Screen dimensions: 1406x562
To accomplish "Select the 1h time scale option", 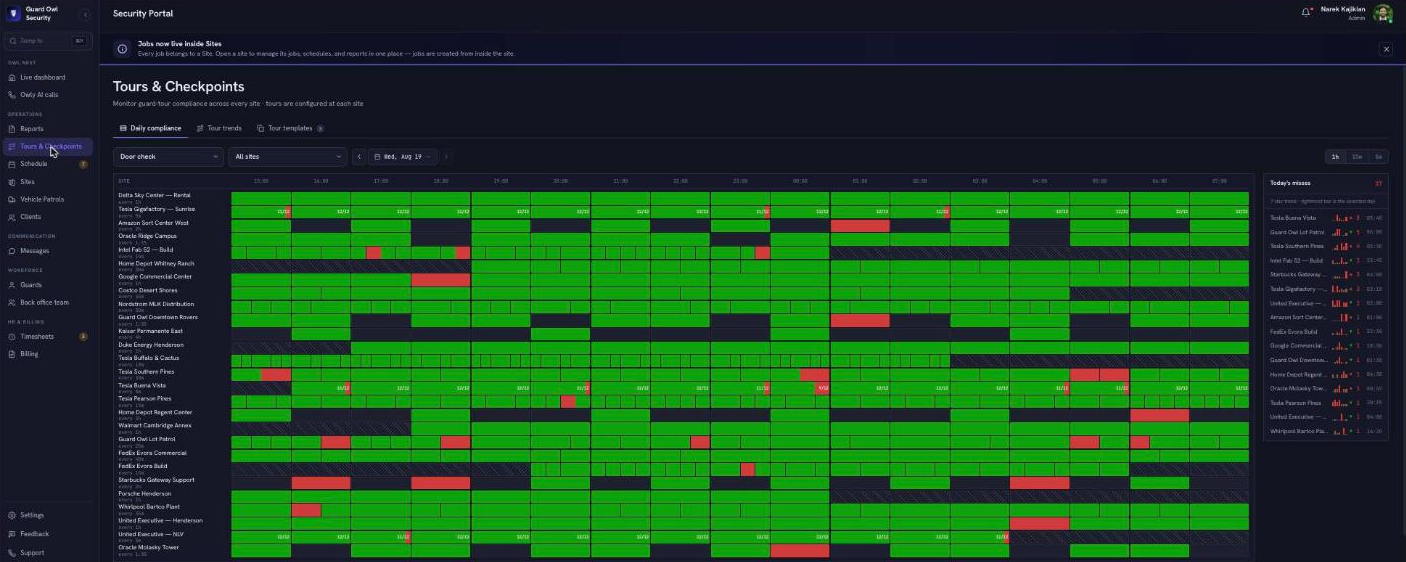I will point(1335,157).
